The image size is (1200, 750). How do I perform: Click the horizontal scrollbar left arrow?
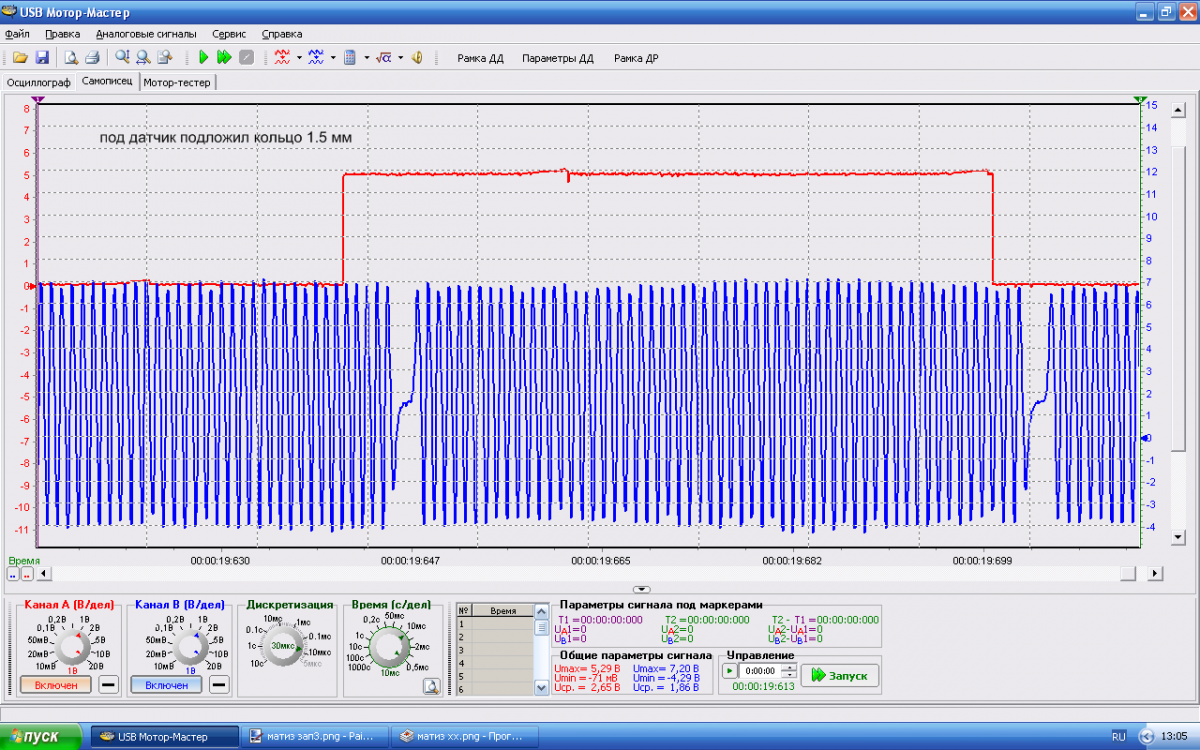tap(42, 573)
